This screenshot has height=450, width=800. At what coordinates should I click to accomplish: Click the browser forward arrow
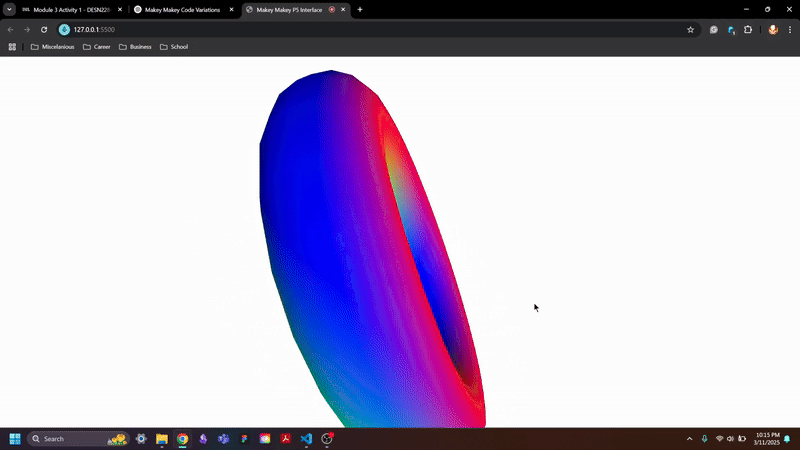pos(27,30)
